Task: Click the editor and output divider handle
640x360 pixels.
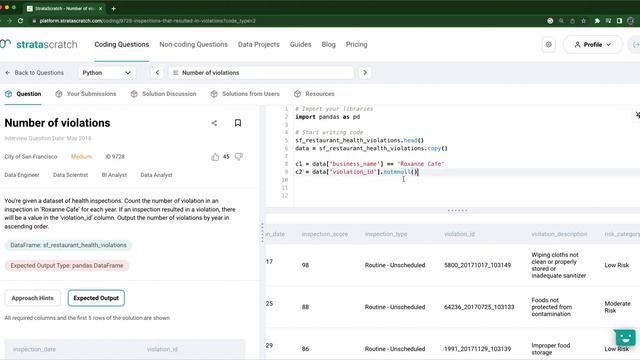Action: [458, 211]
